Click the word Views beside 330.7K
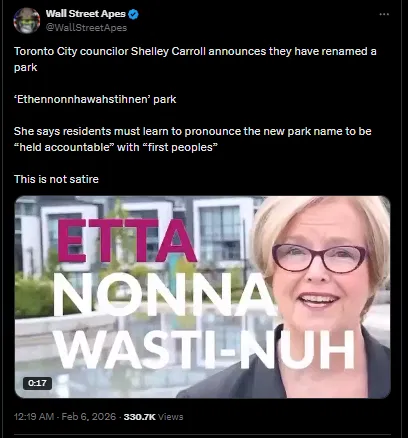408x438 pixels. click(x=171, y=417)
